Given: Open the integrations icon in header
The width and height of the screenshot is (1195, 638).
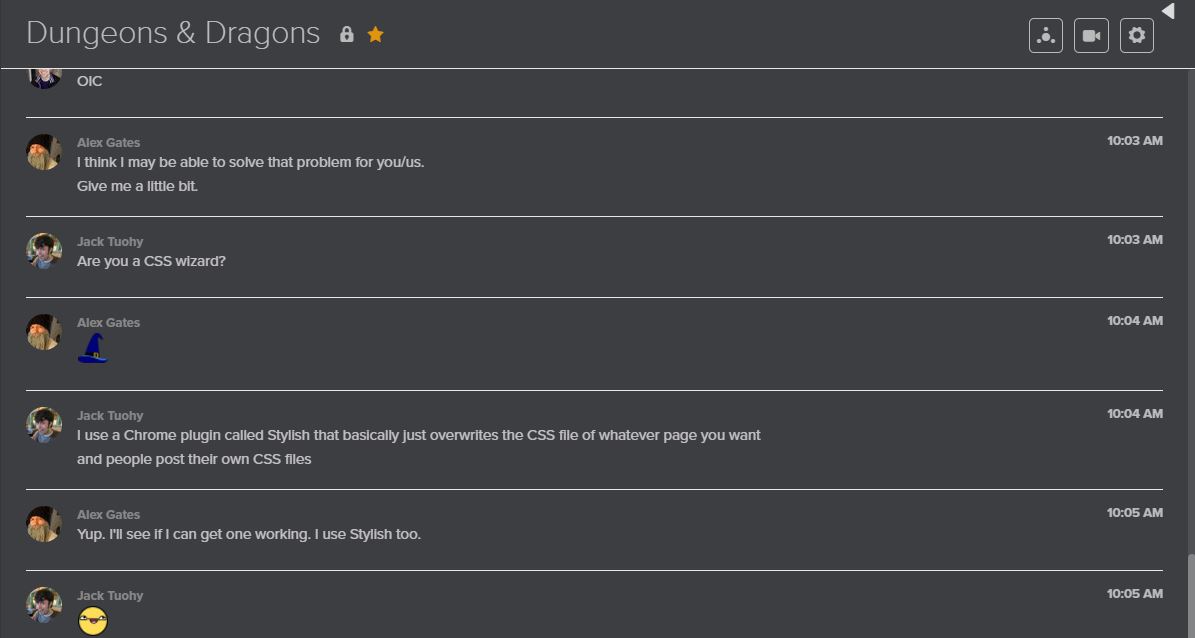Looking at the screenshot, I should 1046,36.
